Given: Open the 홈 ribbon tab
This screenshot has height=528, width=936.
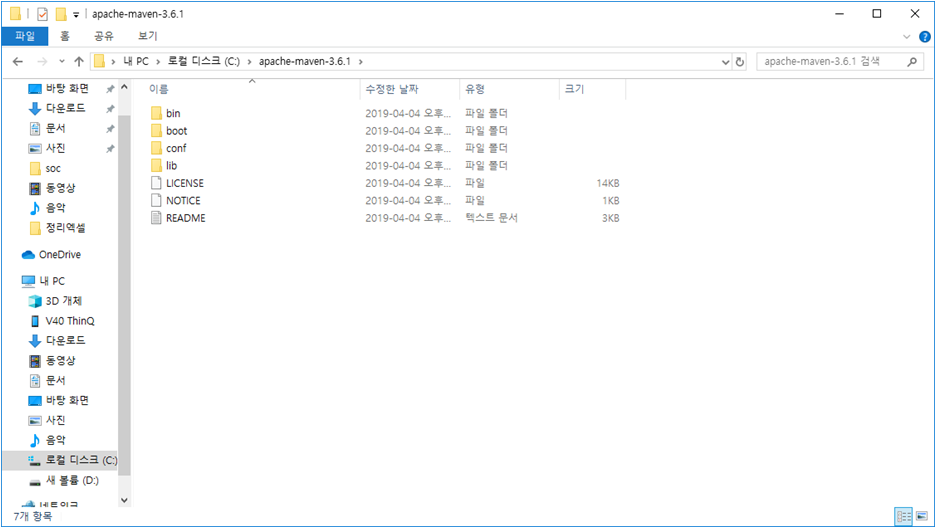Looking at the screenshot, I should point(64,36).
